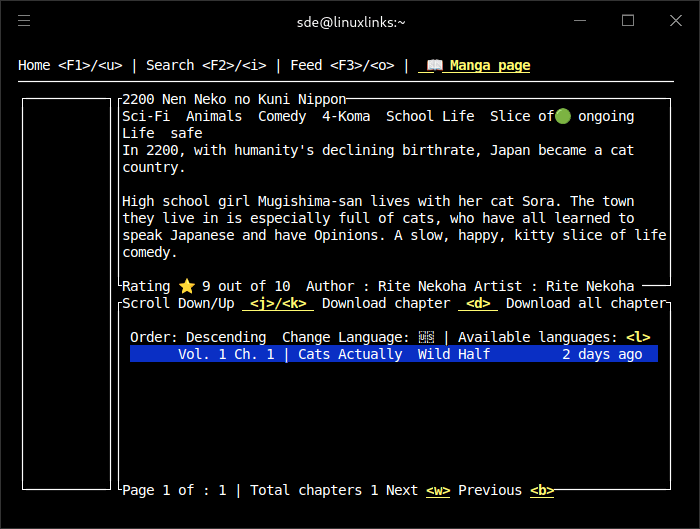Select the Manga page tab
Viewport: 700px width, 529px height.
[489, 66]
